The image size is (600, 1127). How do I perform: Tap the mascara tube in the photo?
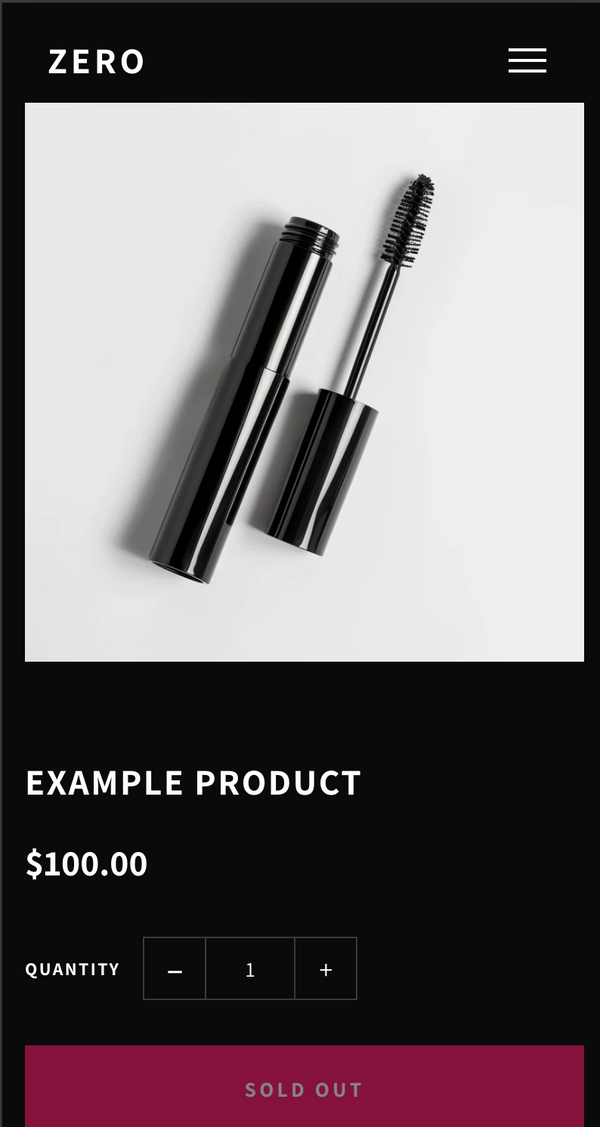243,400
